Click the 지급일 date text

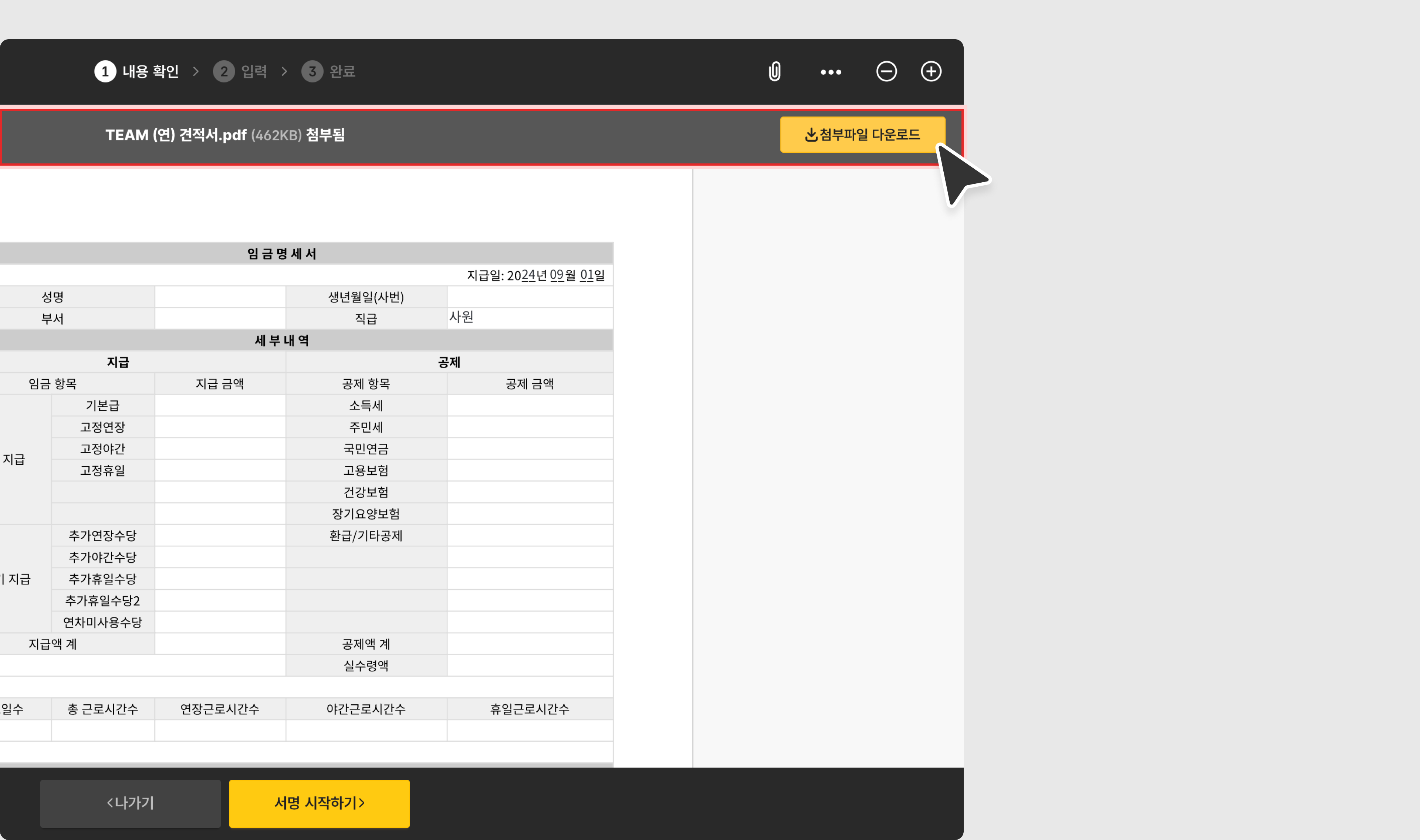(535, 276)
